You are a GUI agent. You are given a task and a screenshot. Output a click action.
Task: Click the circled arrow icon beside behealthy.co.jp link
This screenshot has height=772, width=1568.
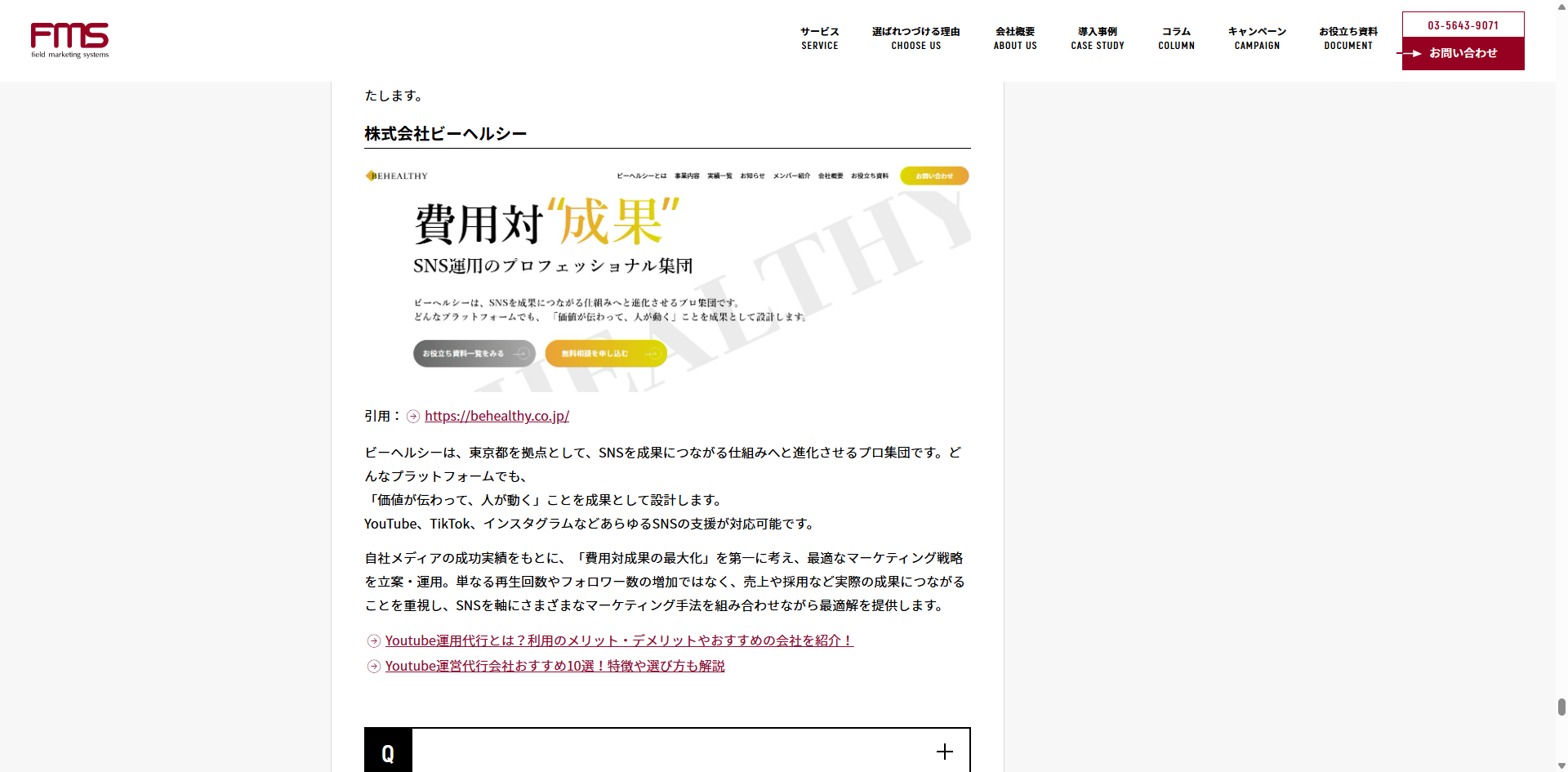pyautogui.click(x=413, y=417)
